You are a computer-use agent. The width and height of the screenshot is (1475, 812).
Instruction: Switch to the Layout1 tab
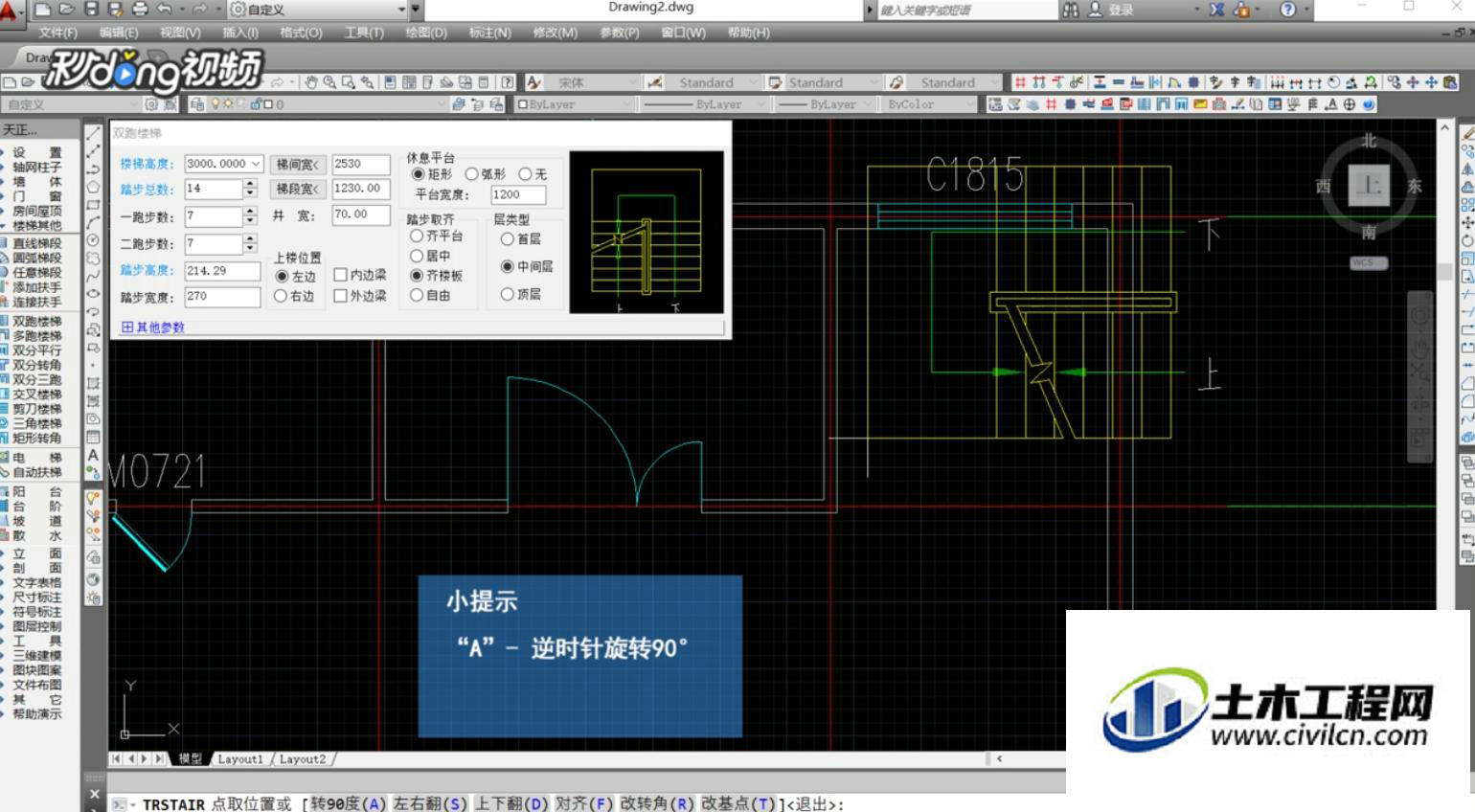[239, 759]
